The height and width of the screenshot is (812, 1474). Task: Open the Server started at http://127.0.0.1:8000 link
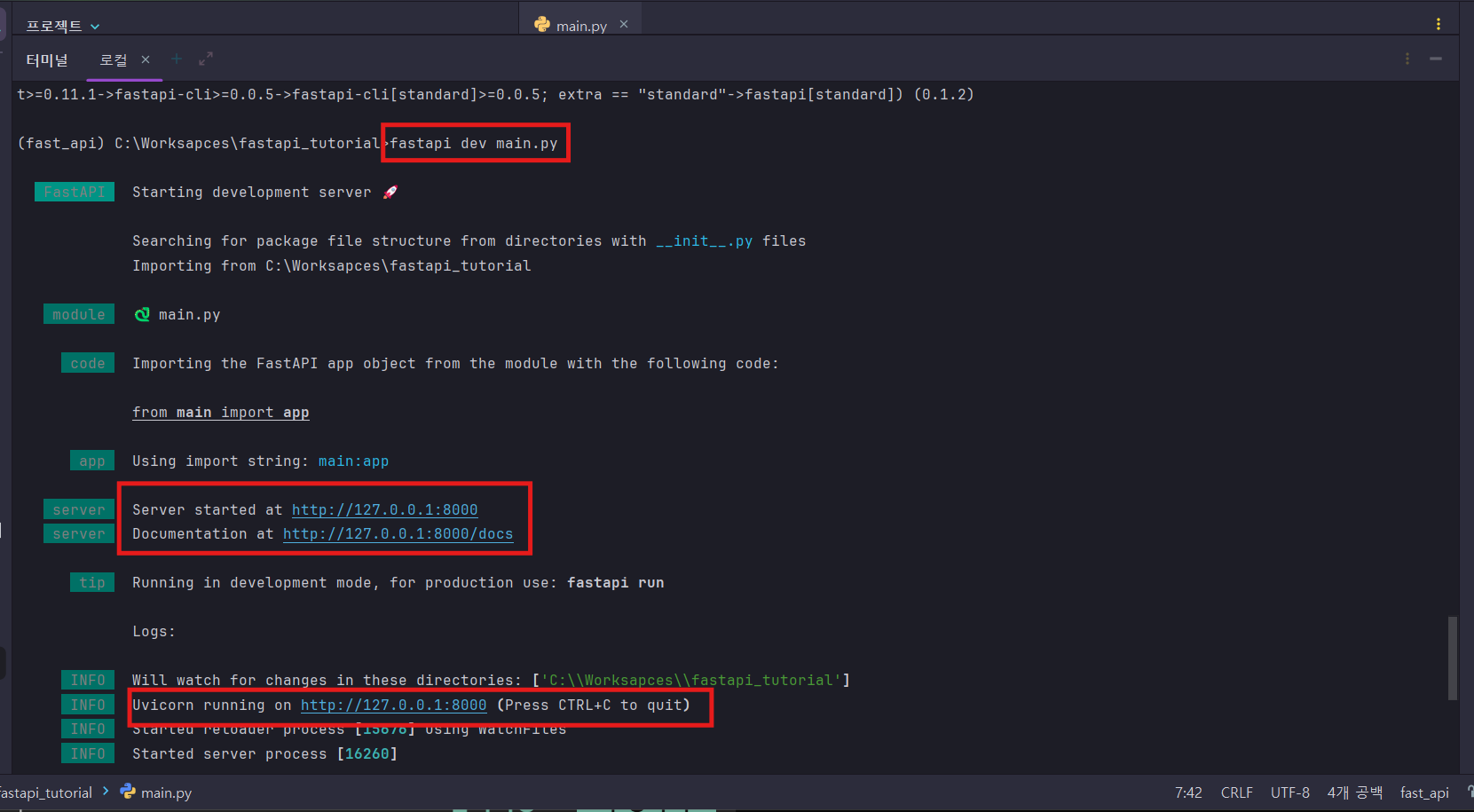pos(385,509)
